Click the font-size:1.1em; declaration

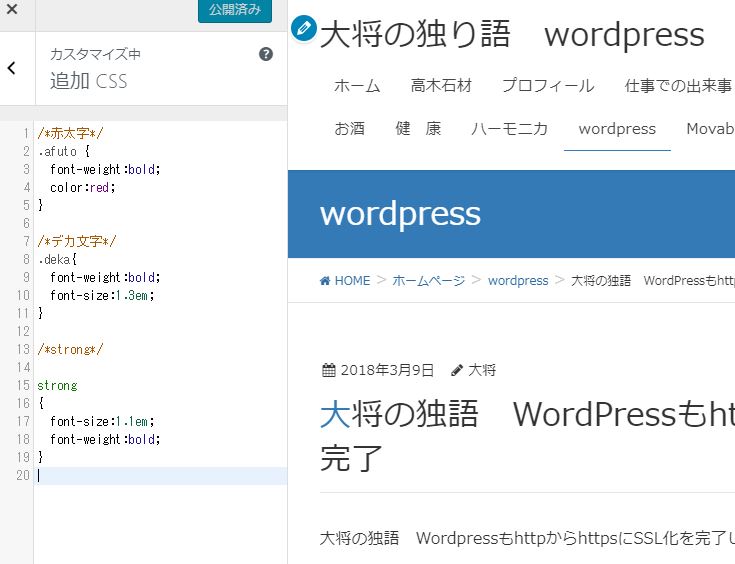tap(102, 421)
